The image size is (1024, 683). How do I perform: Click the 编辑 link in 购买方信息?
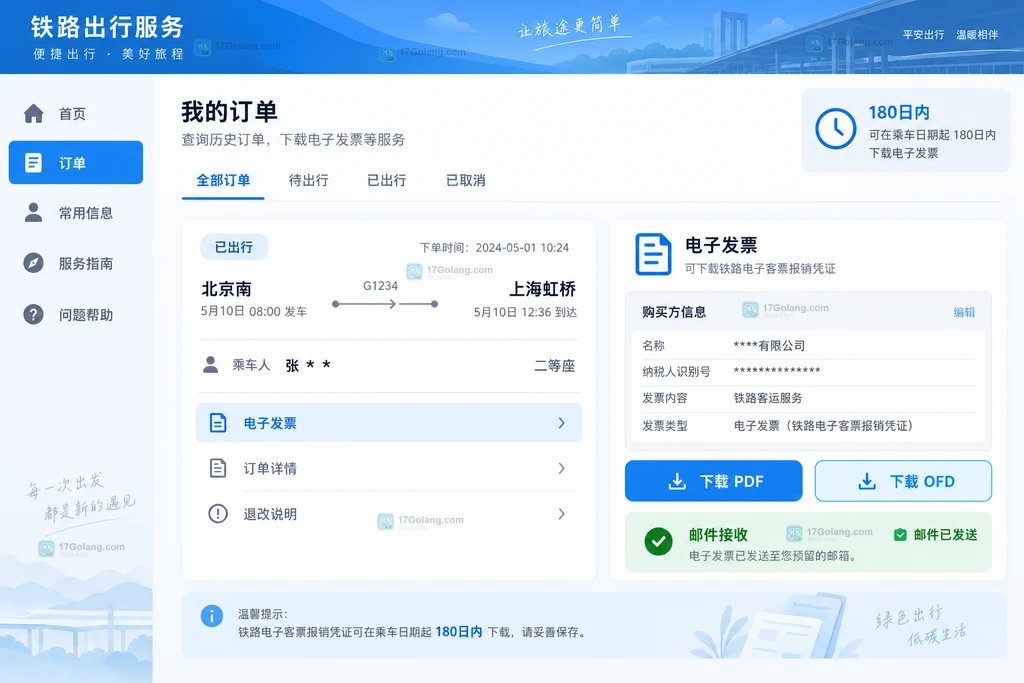tap(964, 312)
